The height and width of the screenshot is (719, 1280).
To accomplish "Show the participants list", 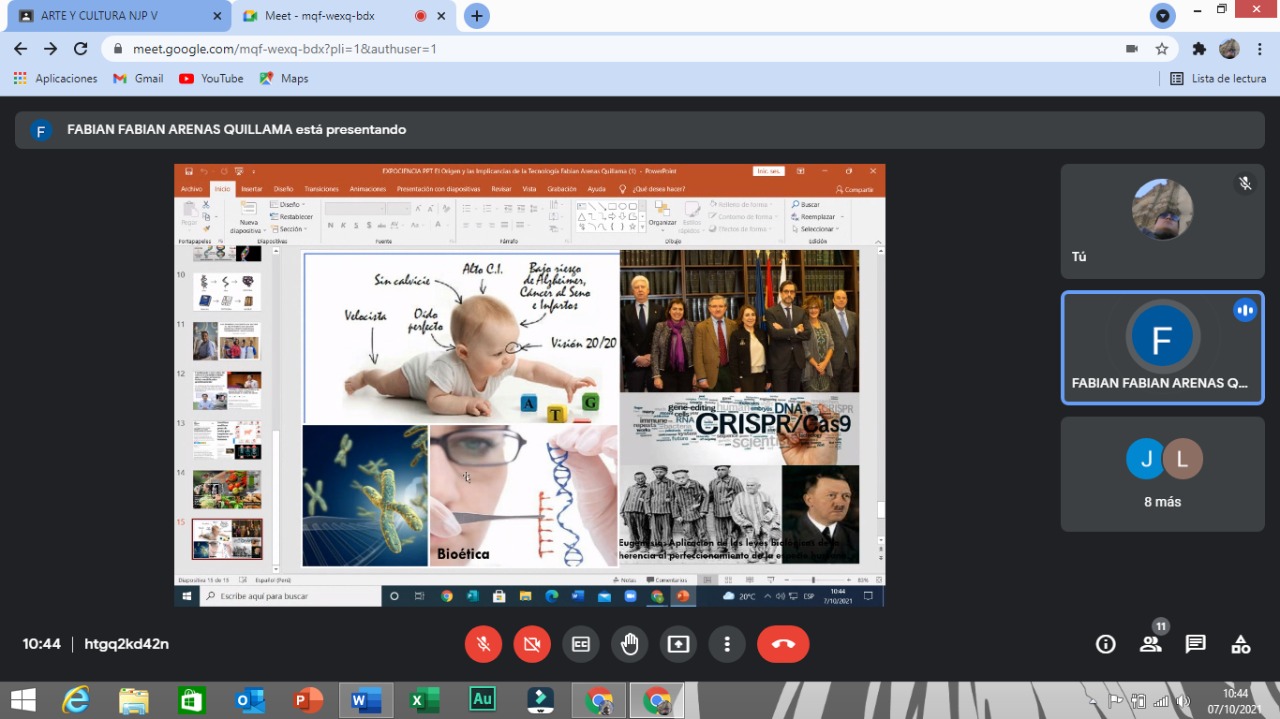I will click(1151, 644).
